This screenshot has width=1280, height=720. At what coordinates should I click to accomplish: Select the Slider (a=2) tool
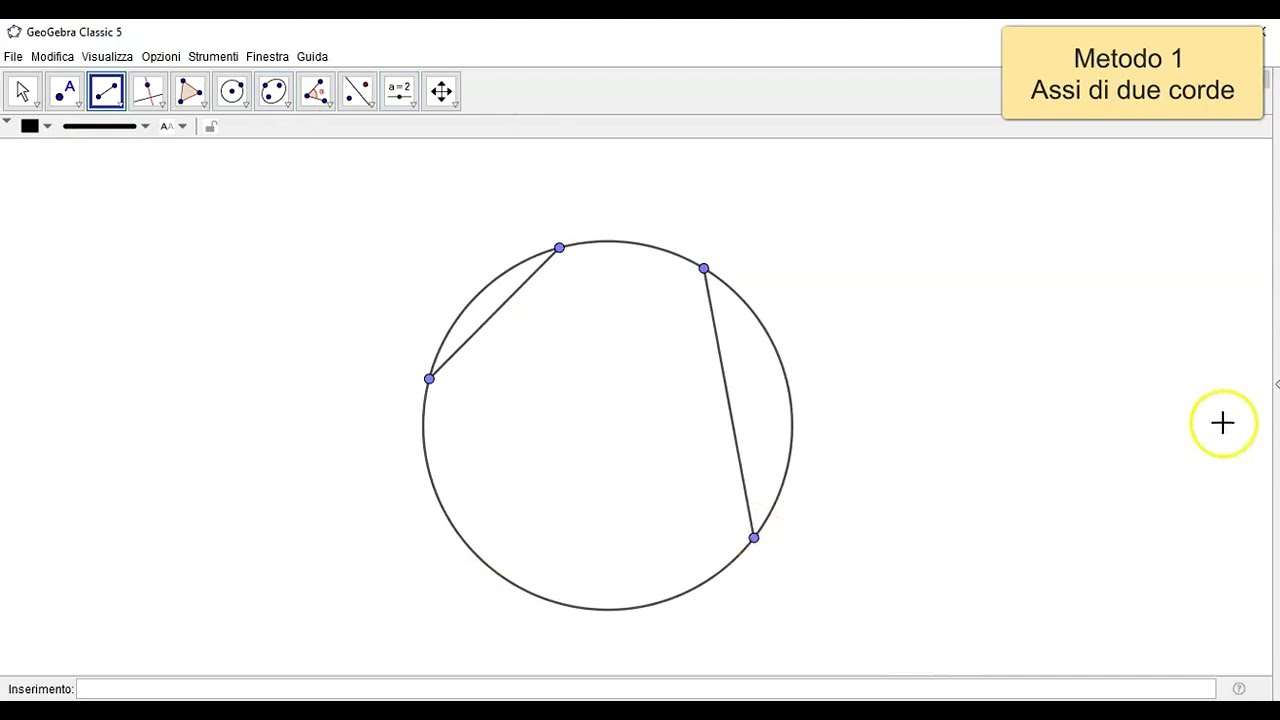point(399,91)
